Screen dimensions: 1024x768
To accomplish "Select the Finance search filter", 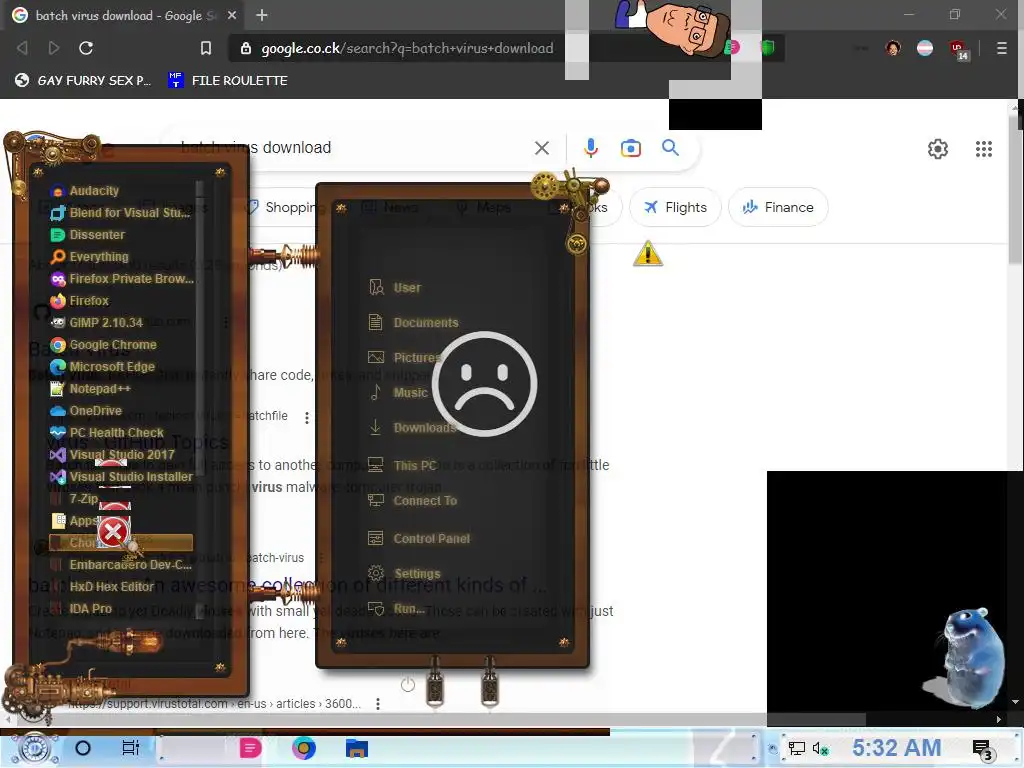I will click(778, 207).
